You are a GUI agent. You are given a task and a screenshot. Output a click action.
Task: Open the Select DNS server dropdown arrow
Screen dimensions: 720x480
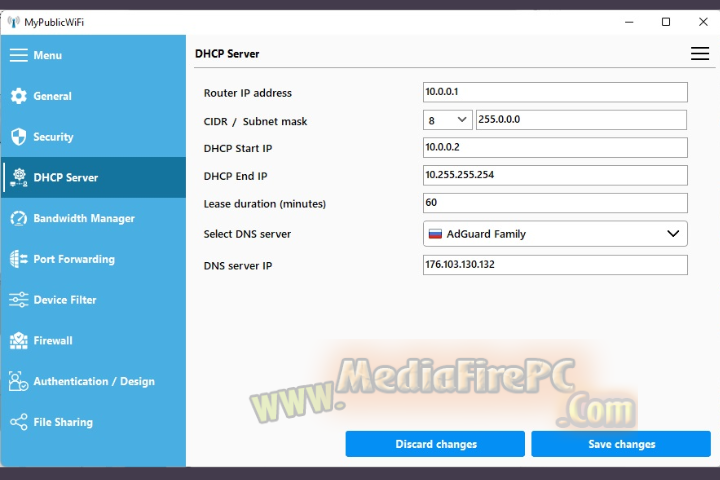(x=673, y=233)
